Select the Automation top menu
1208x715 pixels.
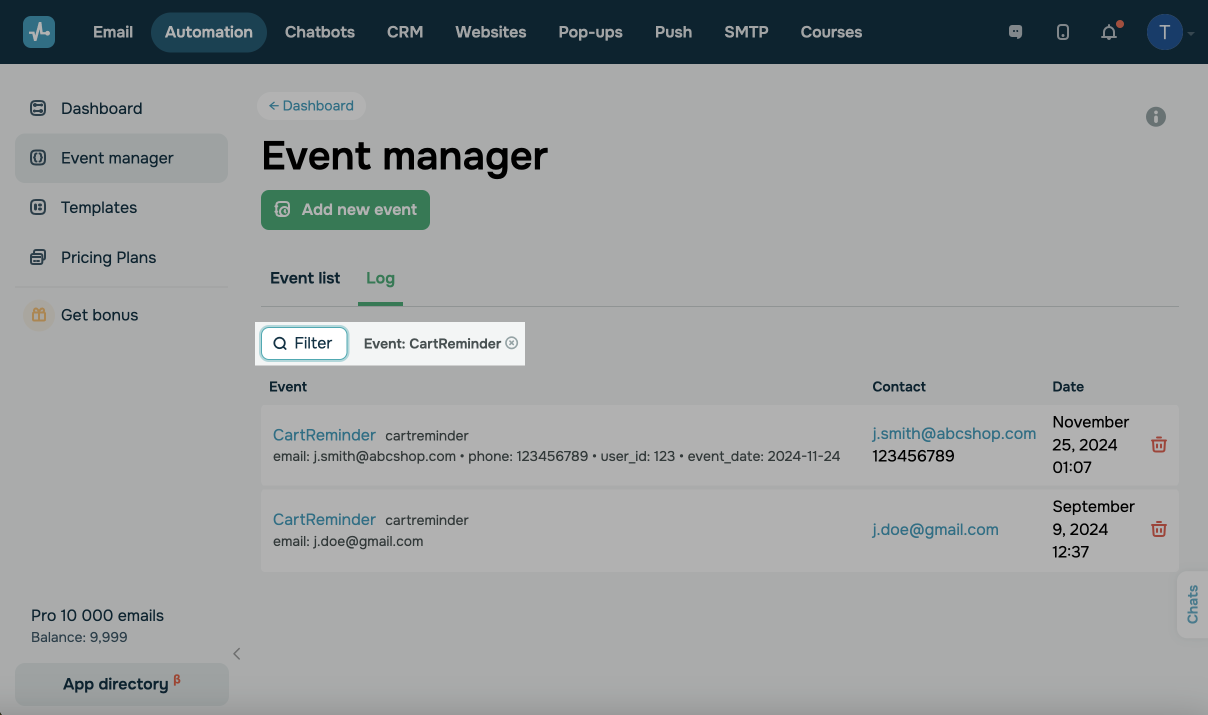coord(209,32)
